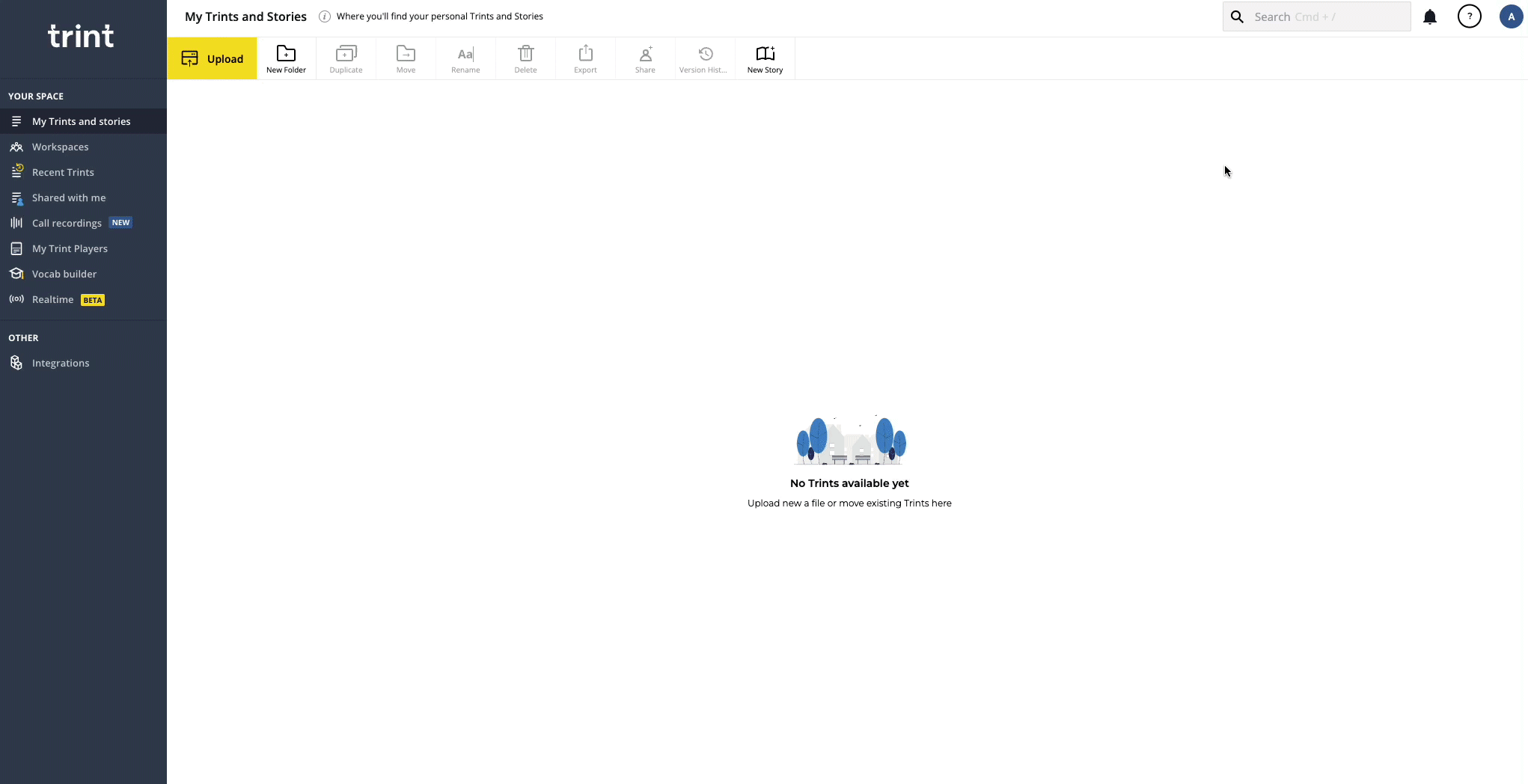This screenshot has height=784, width=1528.
Task: Open Realtime beta in the sidebar
Action: [x=83, y=299]
